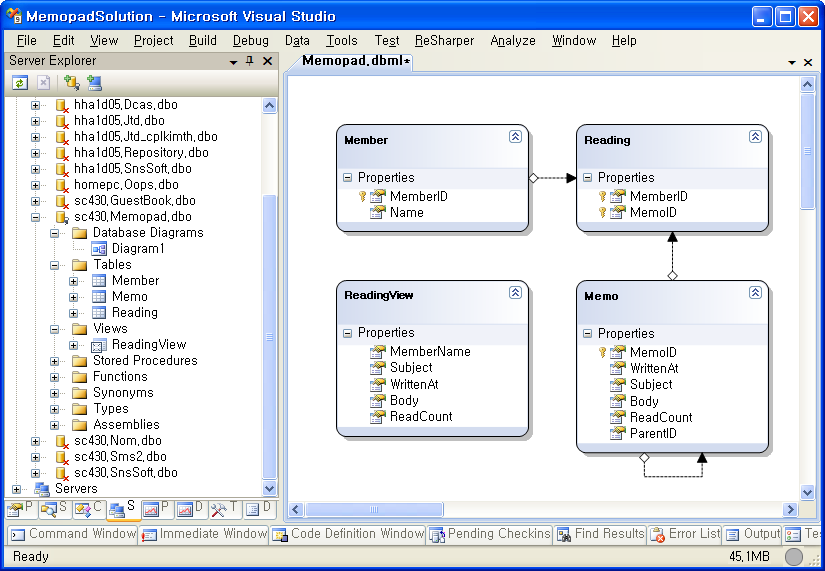
Task: Click Server Explorer vertical scrollbar thumb
Action: point(269,337)
